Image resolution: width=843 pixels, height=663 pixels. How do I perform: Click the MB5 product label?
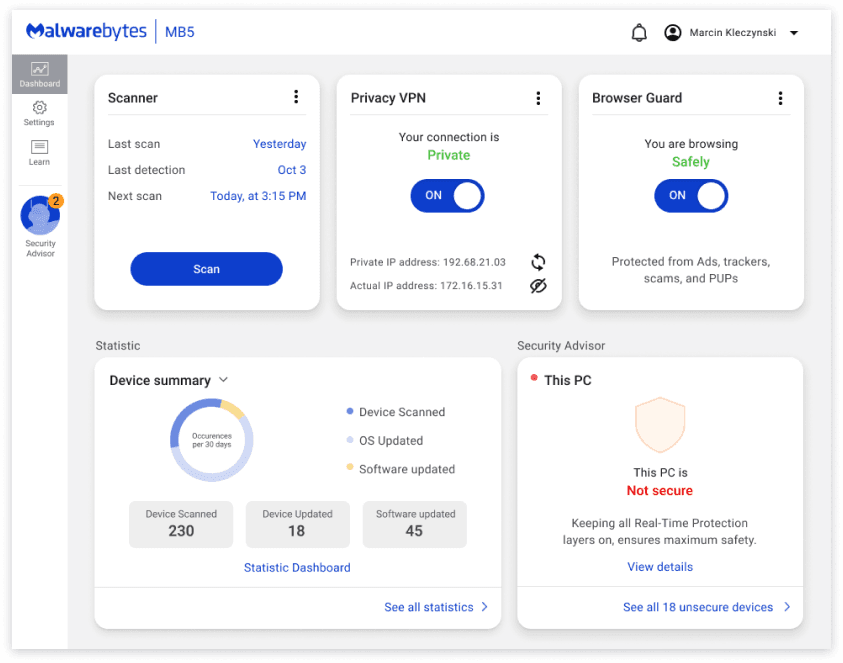click(x=180, y=32)
